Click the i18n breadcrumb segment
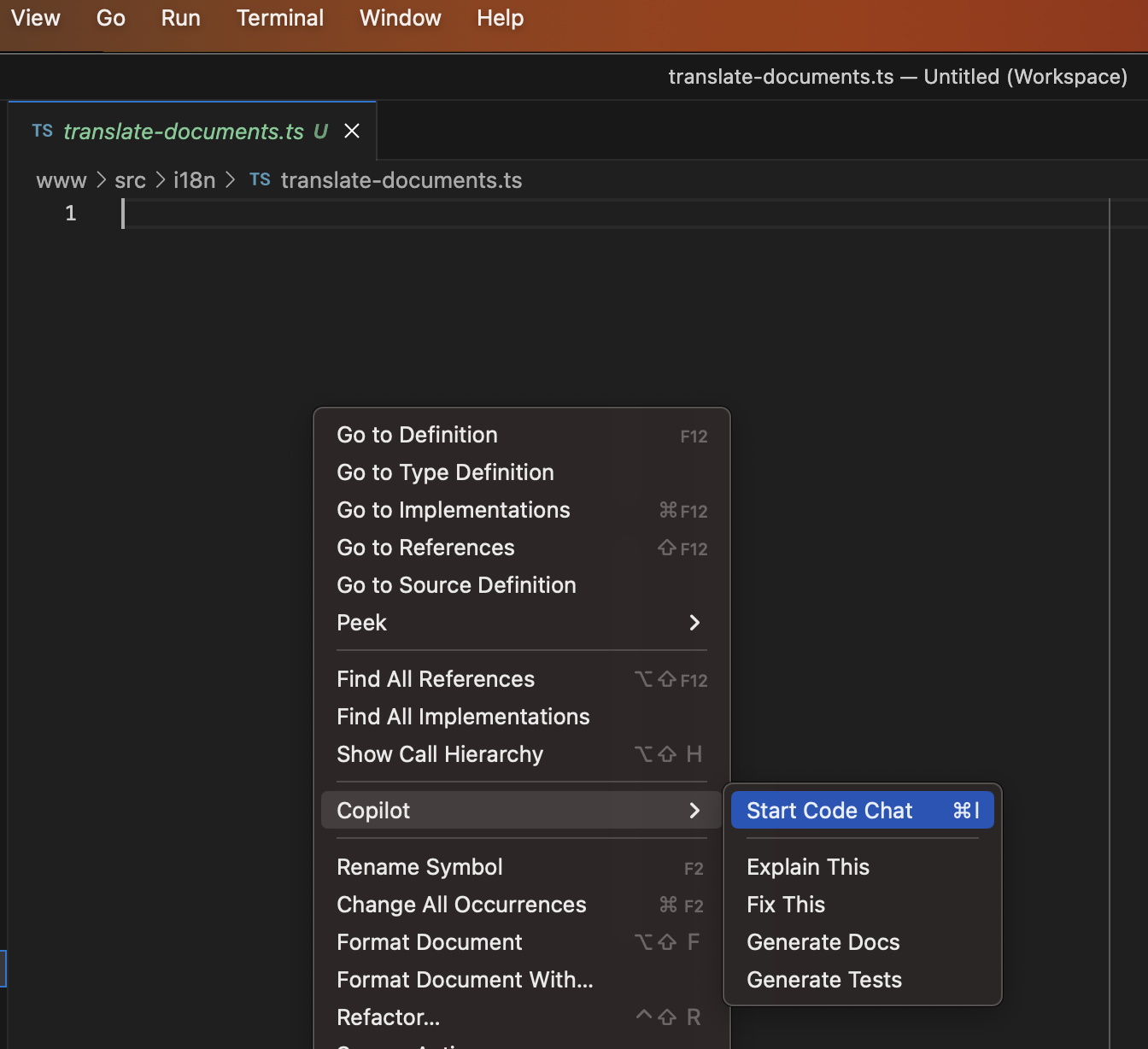Screen dimensions: 1148x1049 [x=195, y=180]
